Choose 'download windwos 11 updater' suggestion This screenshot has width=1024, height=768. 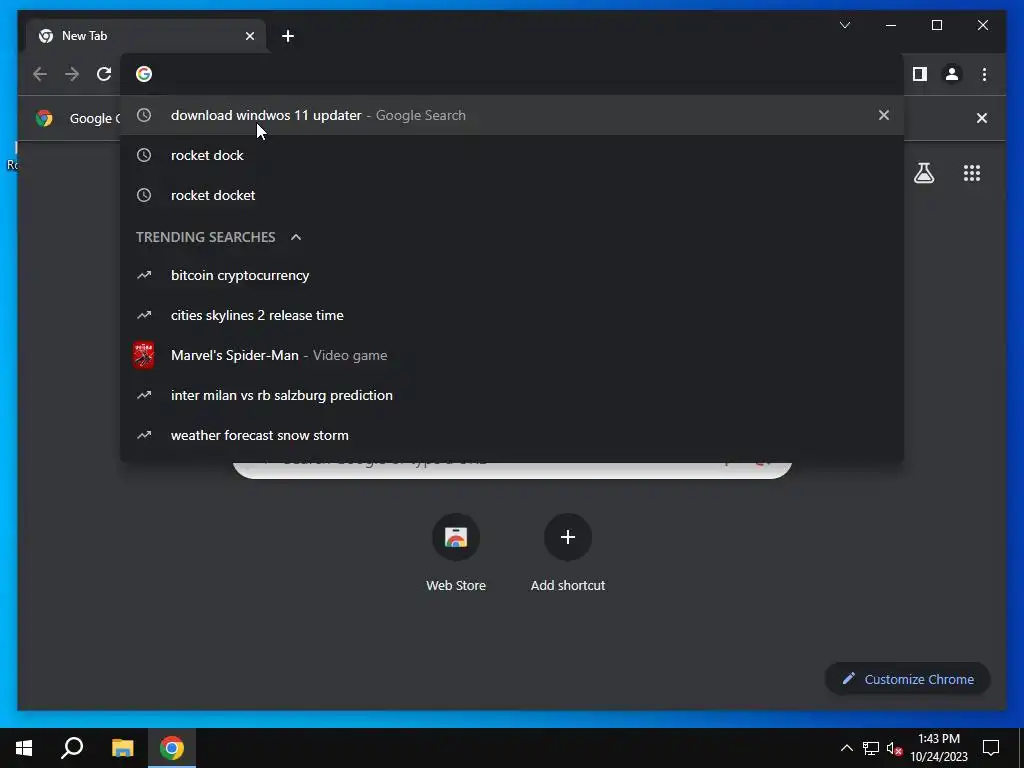coord(512,115)
